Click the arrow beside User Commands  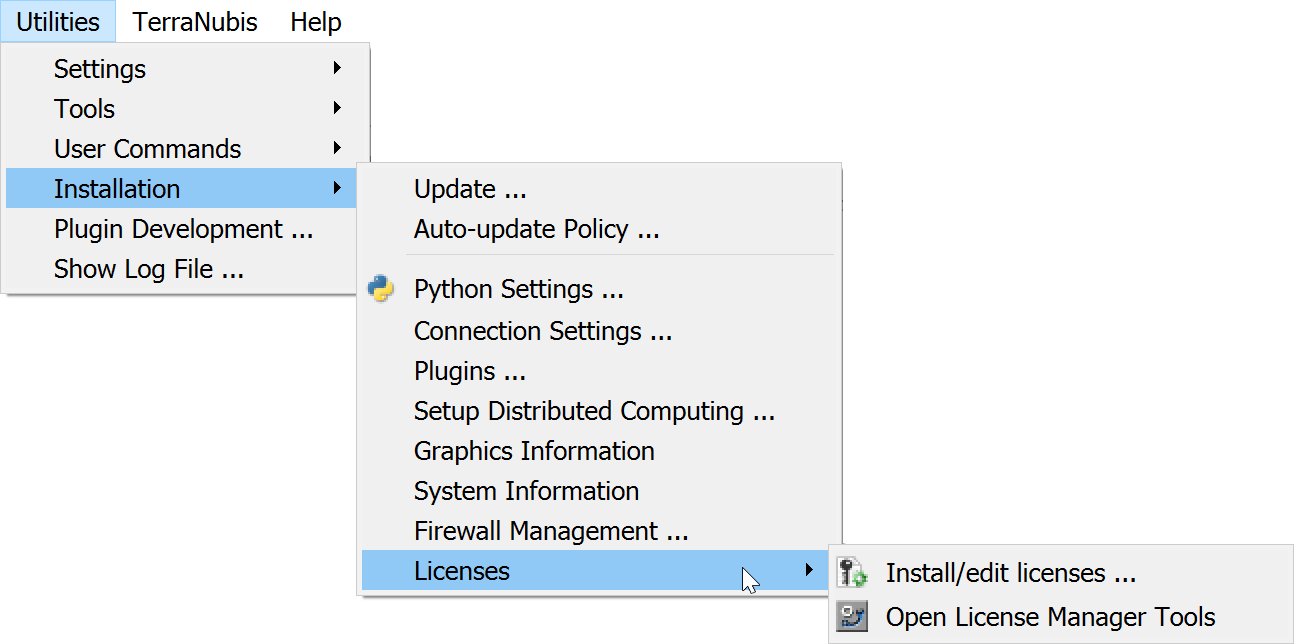tap(338, 148)
